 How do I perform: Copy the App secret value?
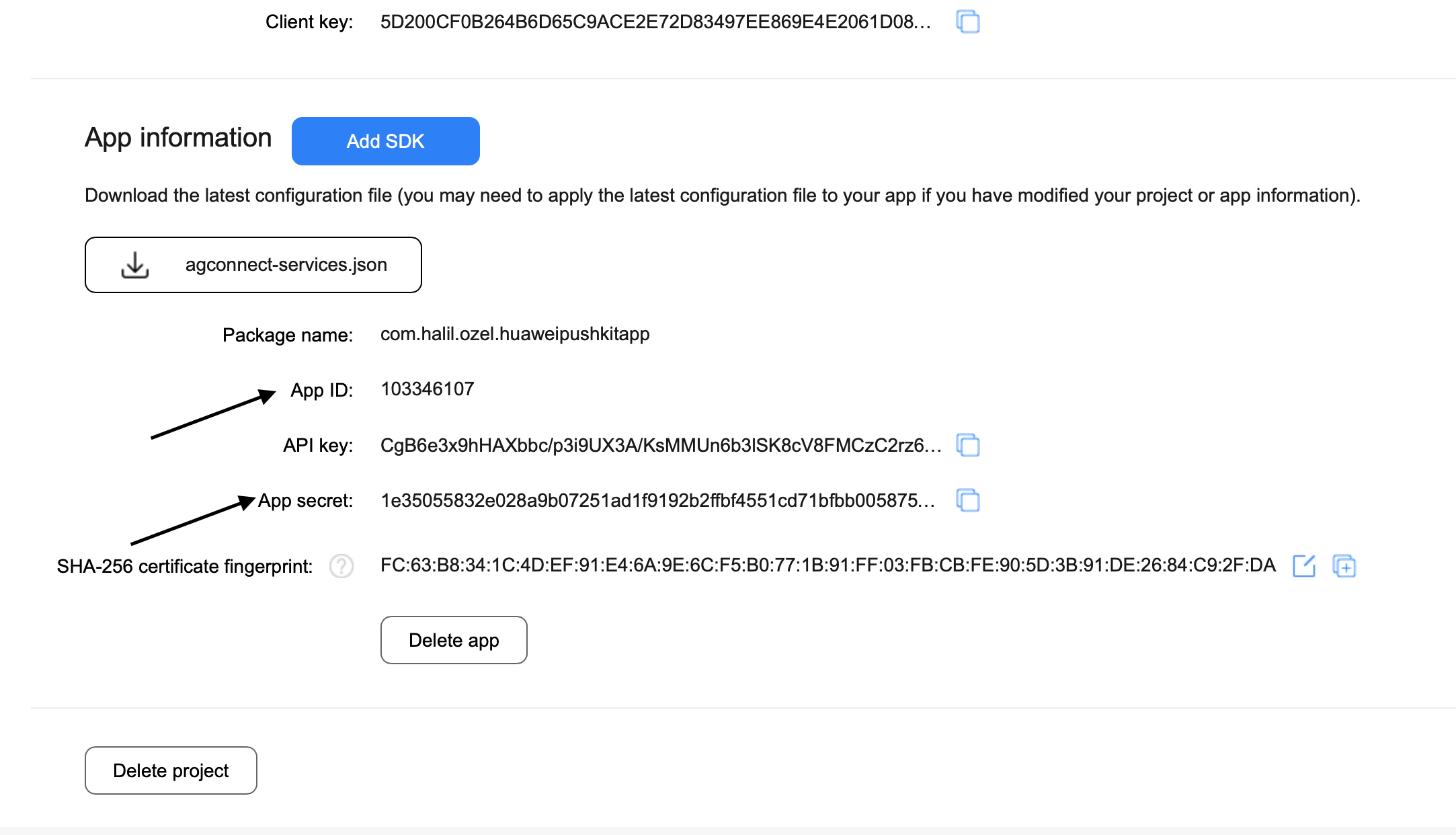click(967, 500)
